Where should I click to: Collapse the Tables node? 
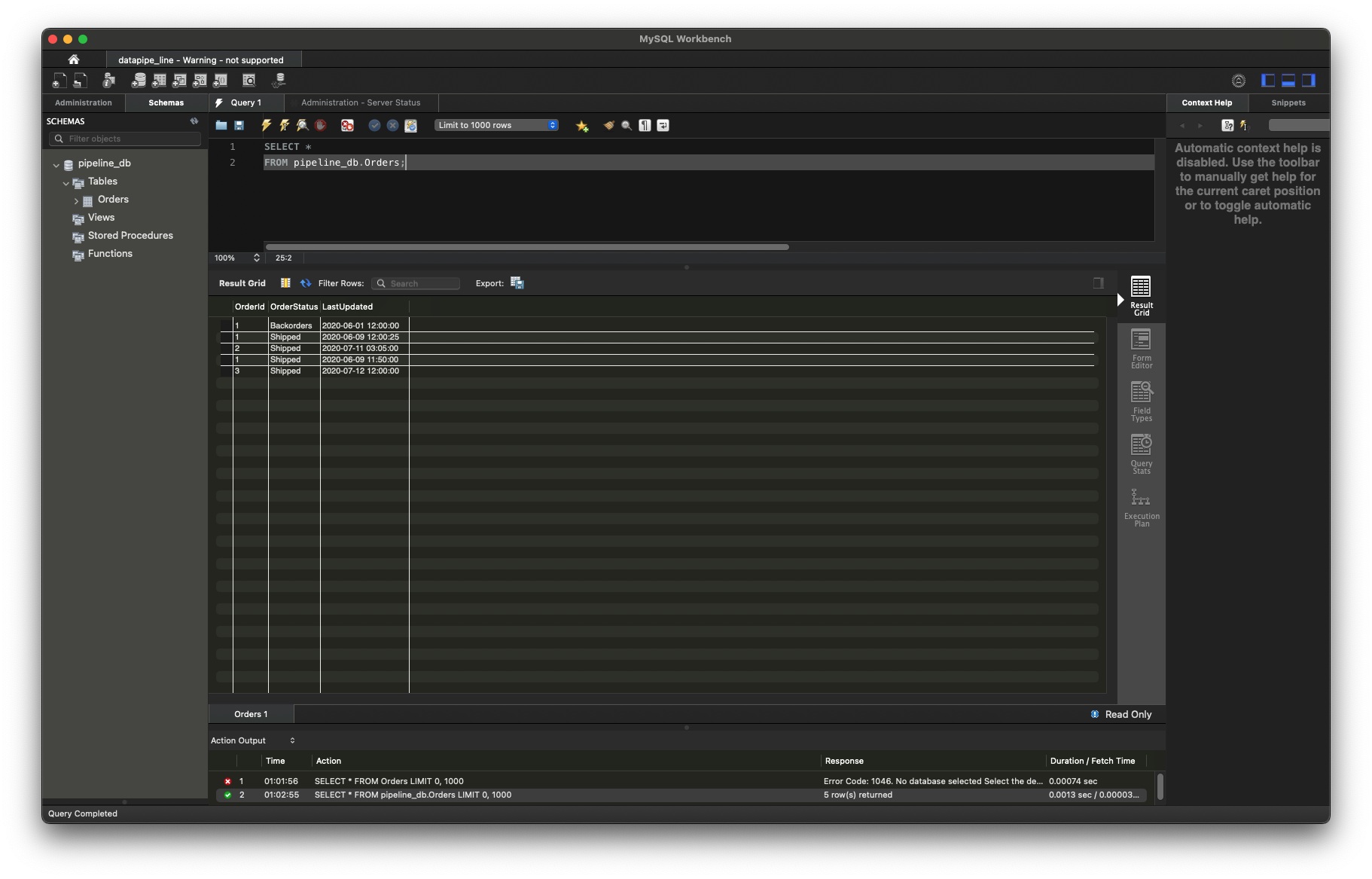click(66, 182)
